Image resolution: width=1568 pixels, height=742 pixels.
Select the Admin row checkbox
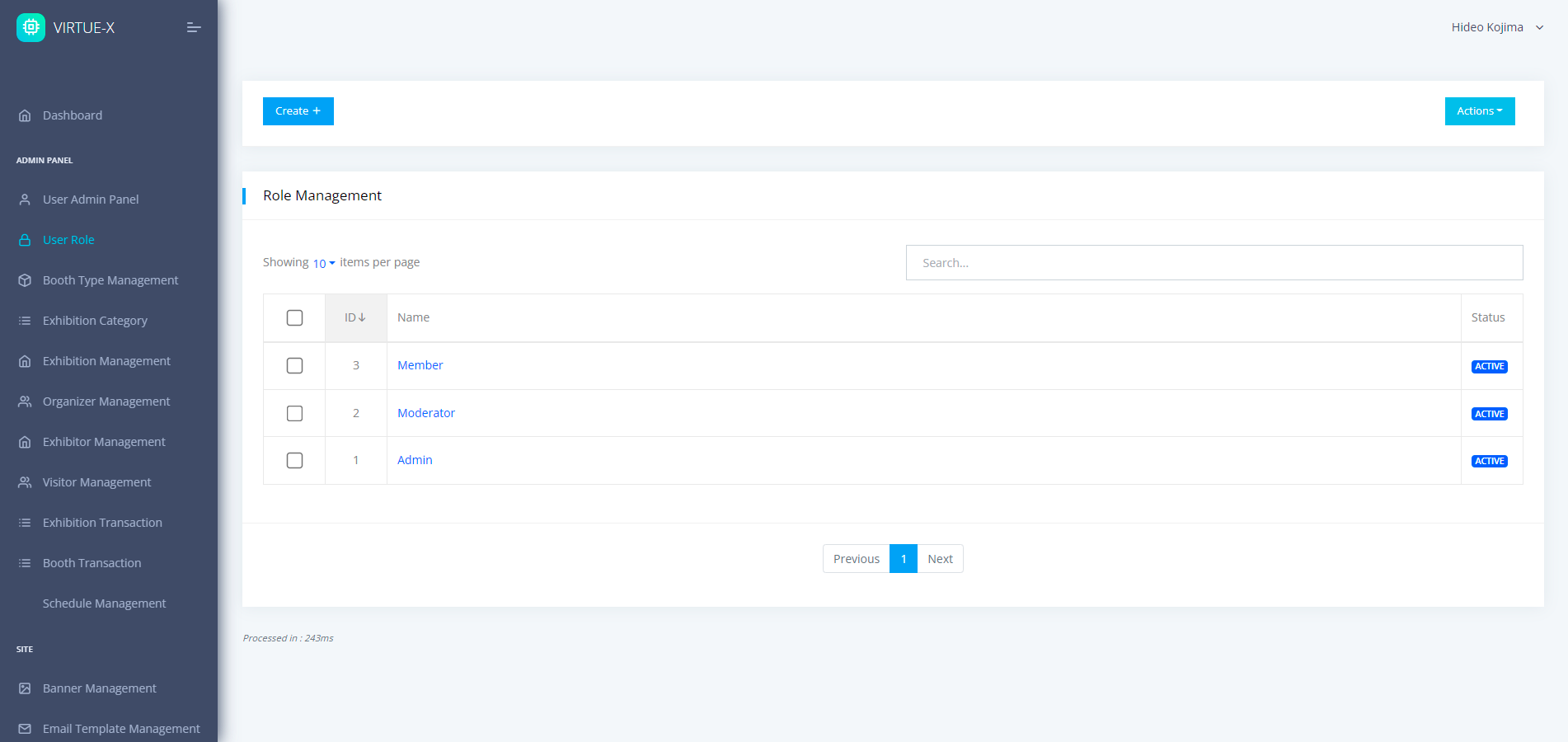tap(294, 460)
